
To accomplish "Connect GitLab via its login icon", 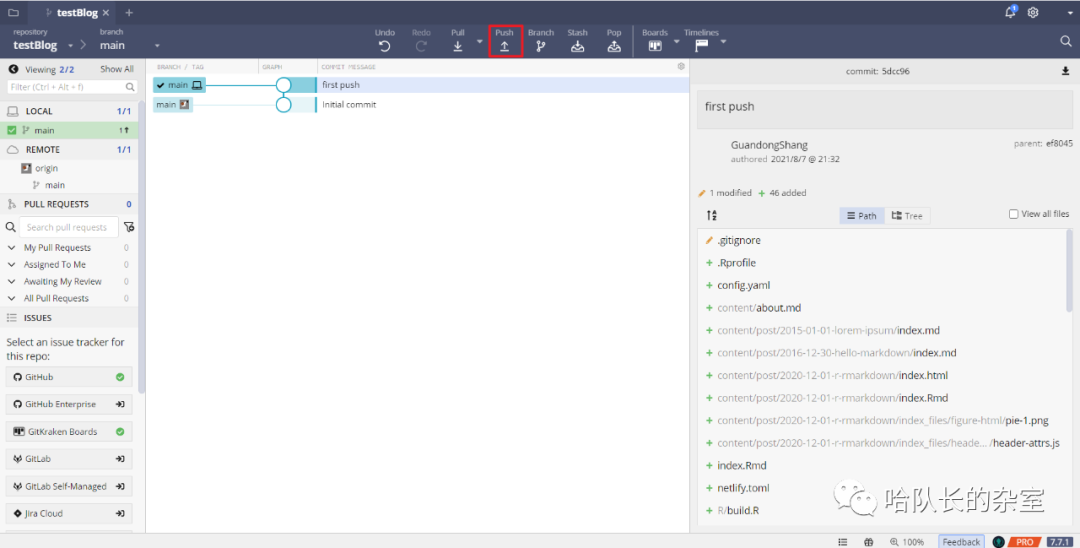I will click(x=120, y=459).
